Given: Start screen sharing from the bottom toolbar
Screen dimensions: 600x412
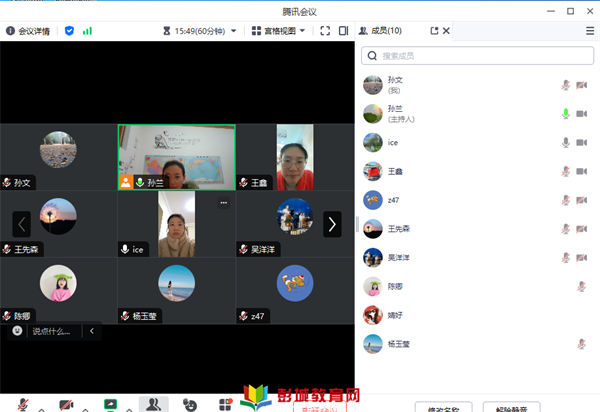Looking at the screenshot, I should (x=111, y=404).
